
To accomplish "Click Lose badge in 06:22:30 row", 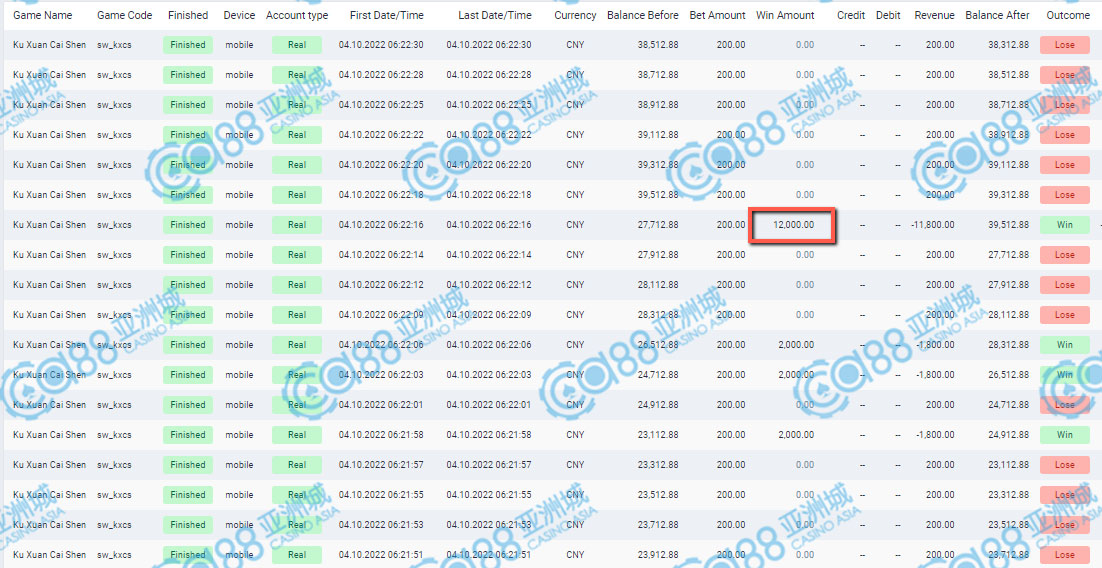I will (x=1065, y=45).
